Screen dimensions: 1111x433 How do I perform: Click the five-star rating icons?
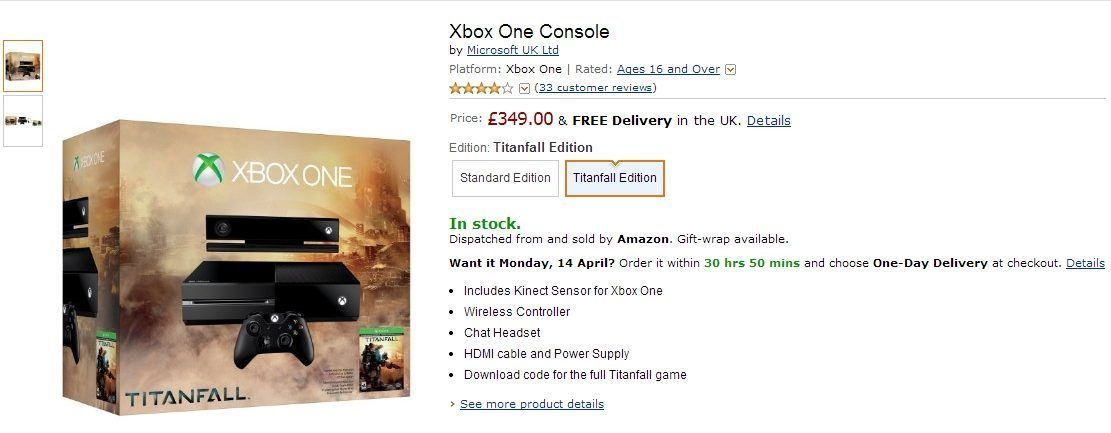pos(481,88)
